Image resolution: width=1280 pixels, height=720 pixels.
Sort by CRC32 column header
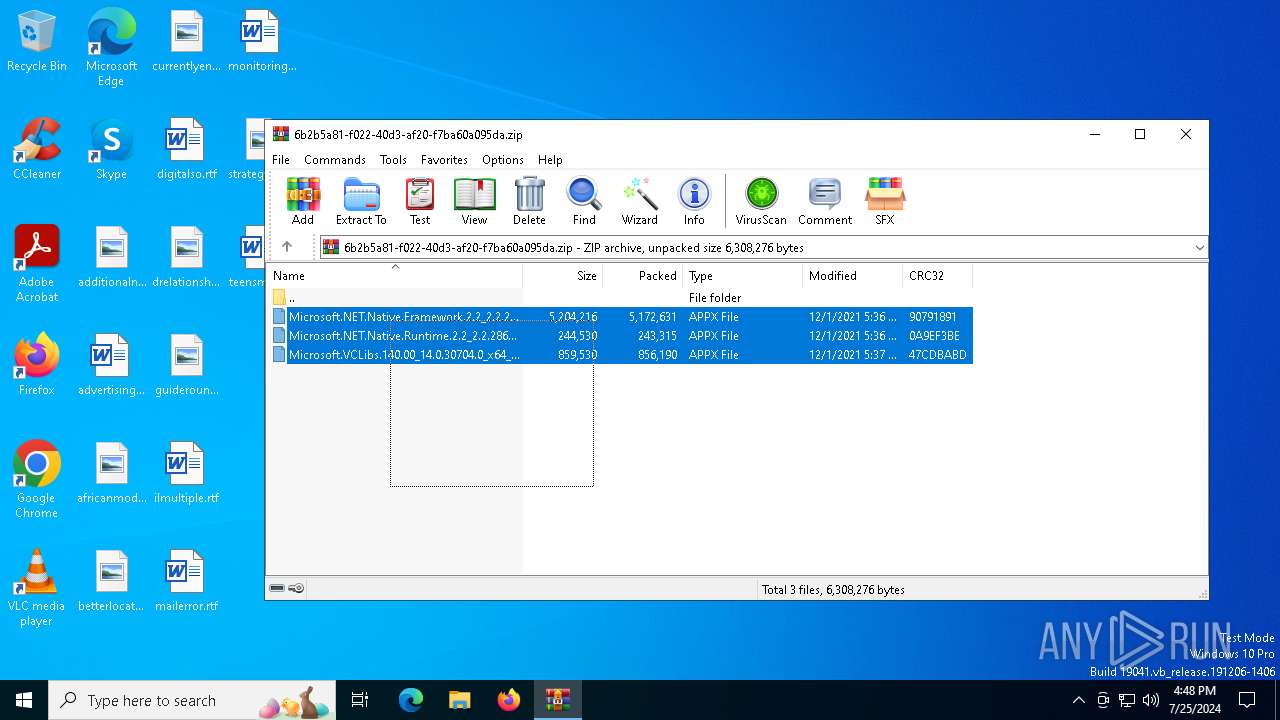click(x=937, y=276)
